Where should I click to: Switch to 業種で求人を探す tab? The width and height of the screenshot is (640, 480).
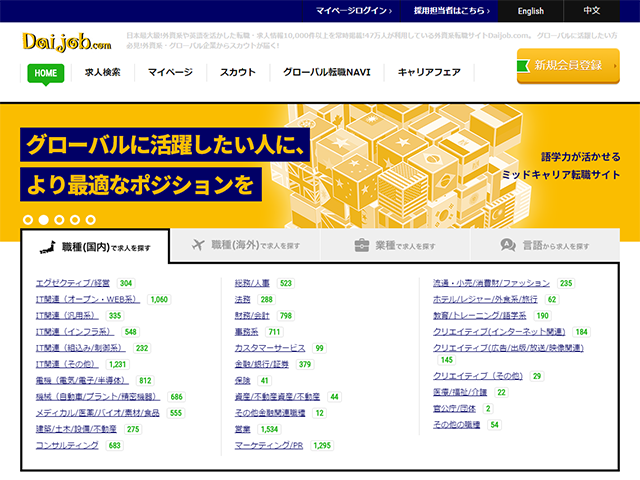395,245
